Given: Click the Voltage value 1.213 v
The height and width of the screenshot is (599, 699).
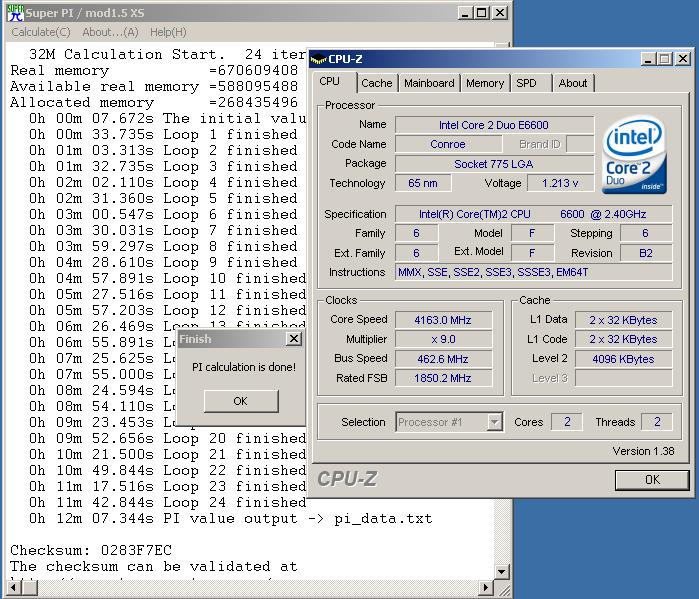Looking at the screenshot, I should tap(560, 183).
